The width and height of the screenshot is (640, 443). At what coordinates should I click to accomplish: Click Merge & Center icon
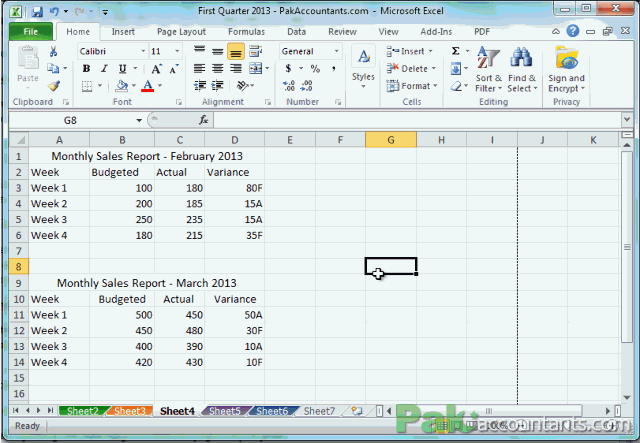coord(256,69)
